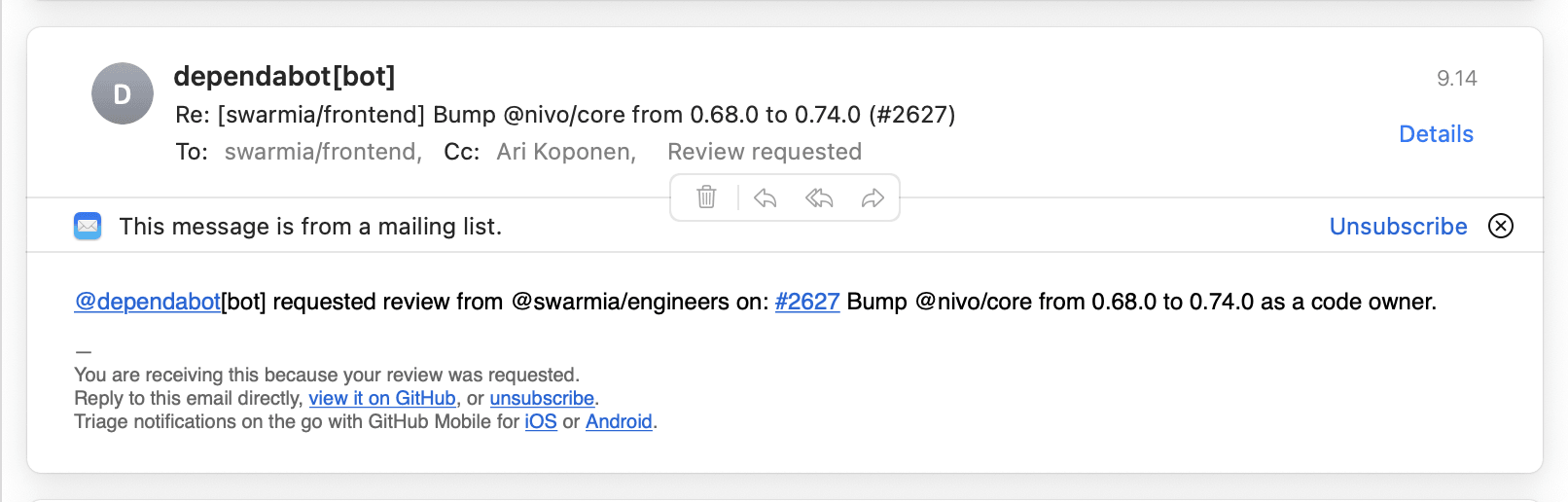Click the email subject line text
Viewport: 1568px width, 502px height.
[564, 115]
